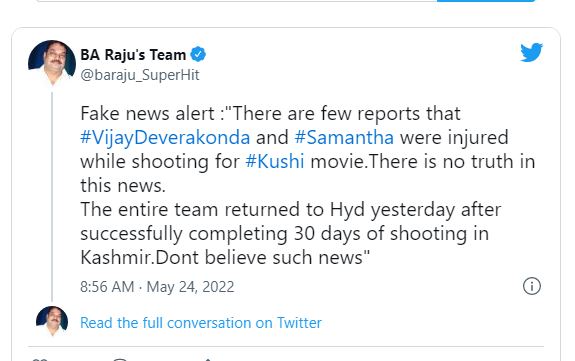This screenshot has width=575, height=361.
Task: Click the small avatar beside the conversation link
Action: coord(52,321)
